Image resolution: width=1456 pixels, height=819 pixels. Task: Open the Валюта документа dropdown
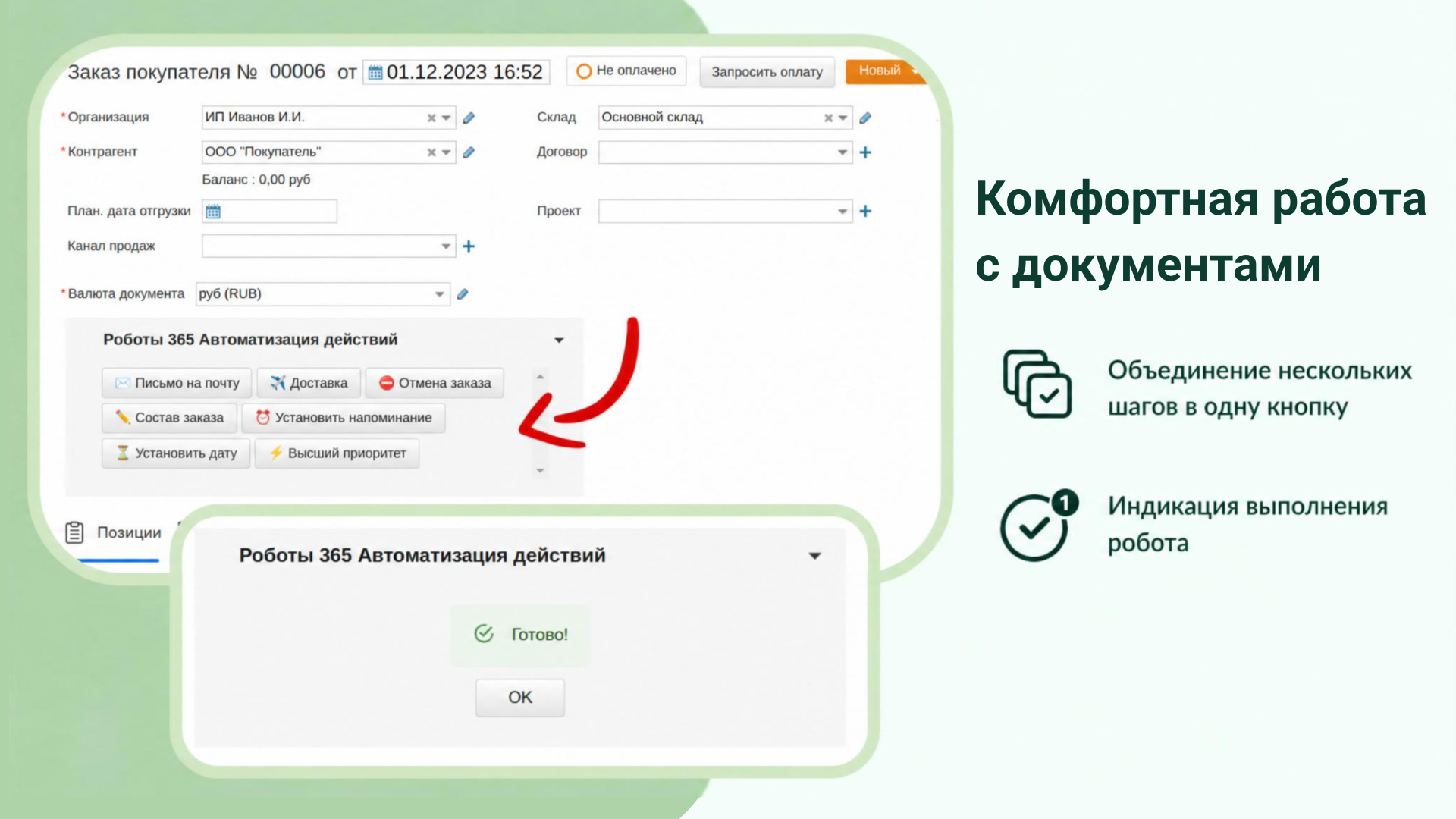(x=440, y=294)
